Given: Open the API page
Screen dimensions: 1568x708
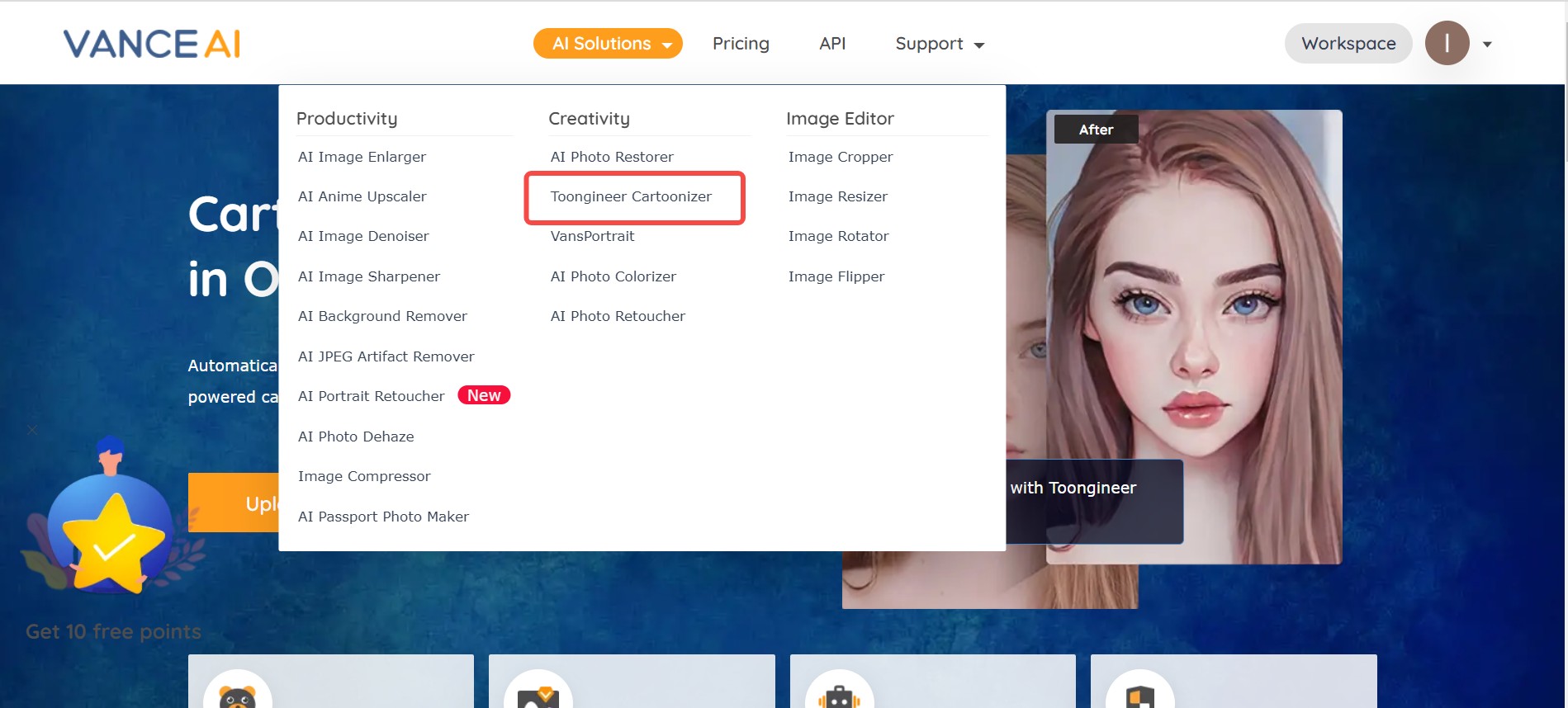Looking at the screenshot, I should pyautogui.click(x=832, y=44).
